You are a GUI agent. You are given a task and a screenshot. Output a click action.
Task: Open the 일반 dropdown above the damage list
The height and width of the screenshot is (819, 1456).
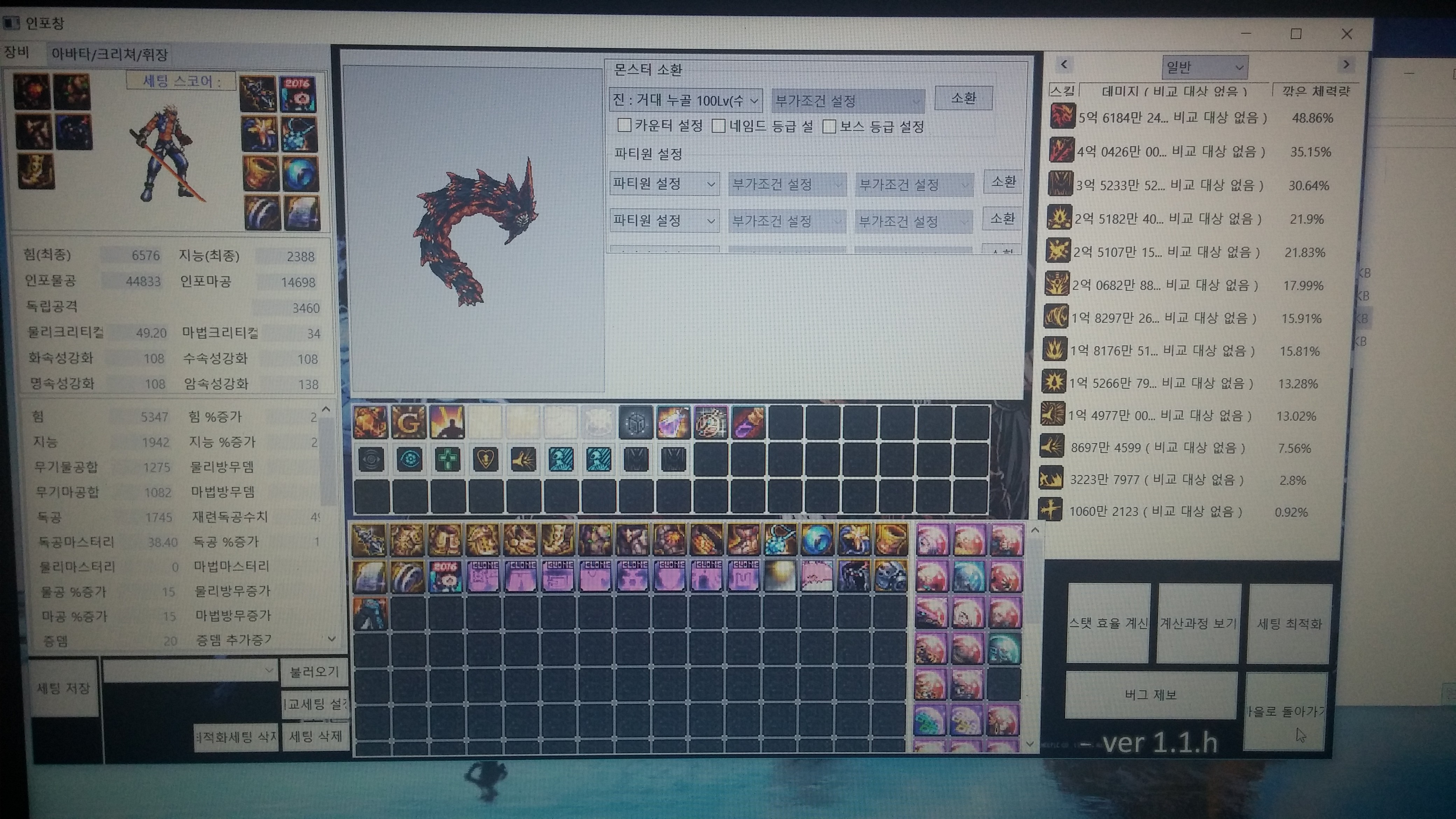click(1204, 68)
